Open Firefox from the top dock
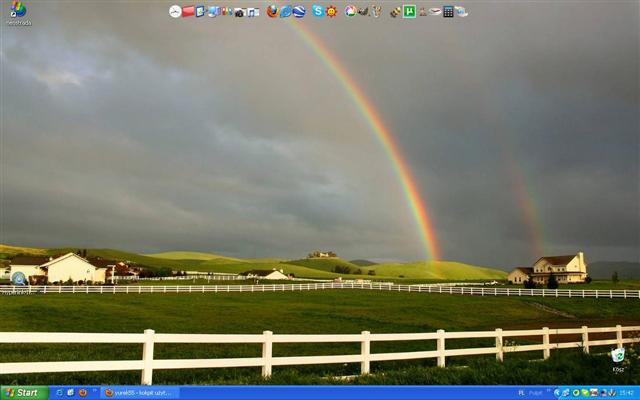 pyautogui.click(x=272, y=11)
